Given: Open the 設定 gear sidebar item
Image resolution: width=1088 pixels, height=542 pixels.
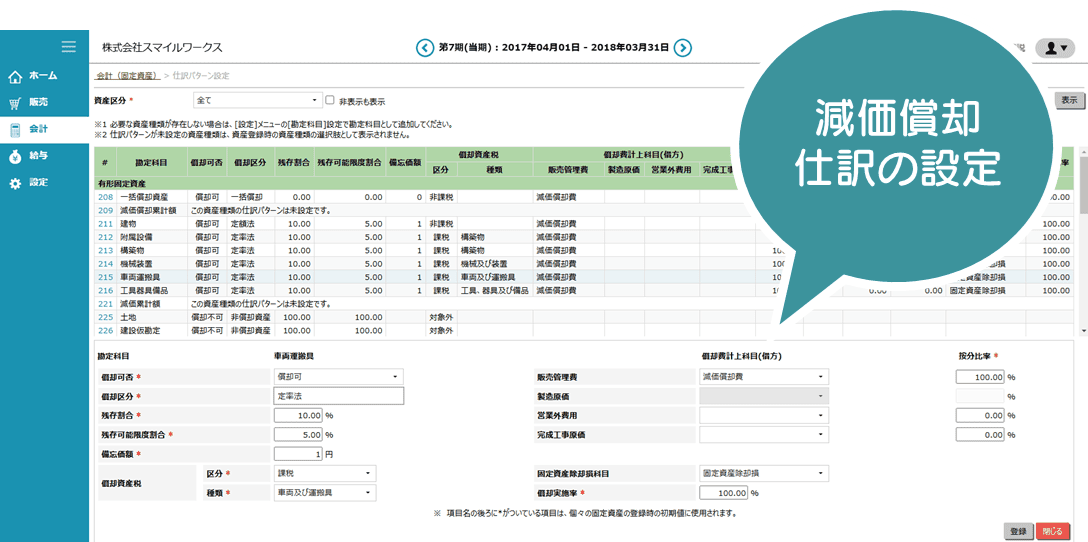Looking at the screenshot, I should coord(44,183).
